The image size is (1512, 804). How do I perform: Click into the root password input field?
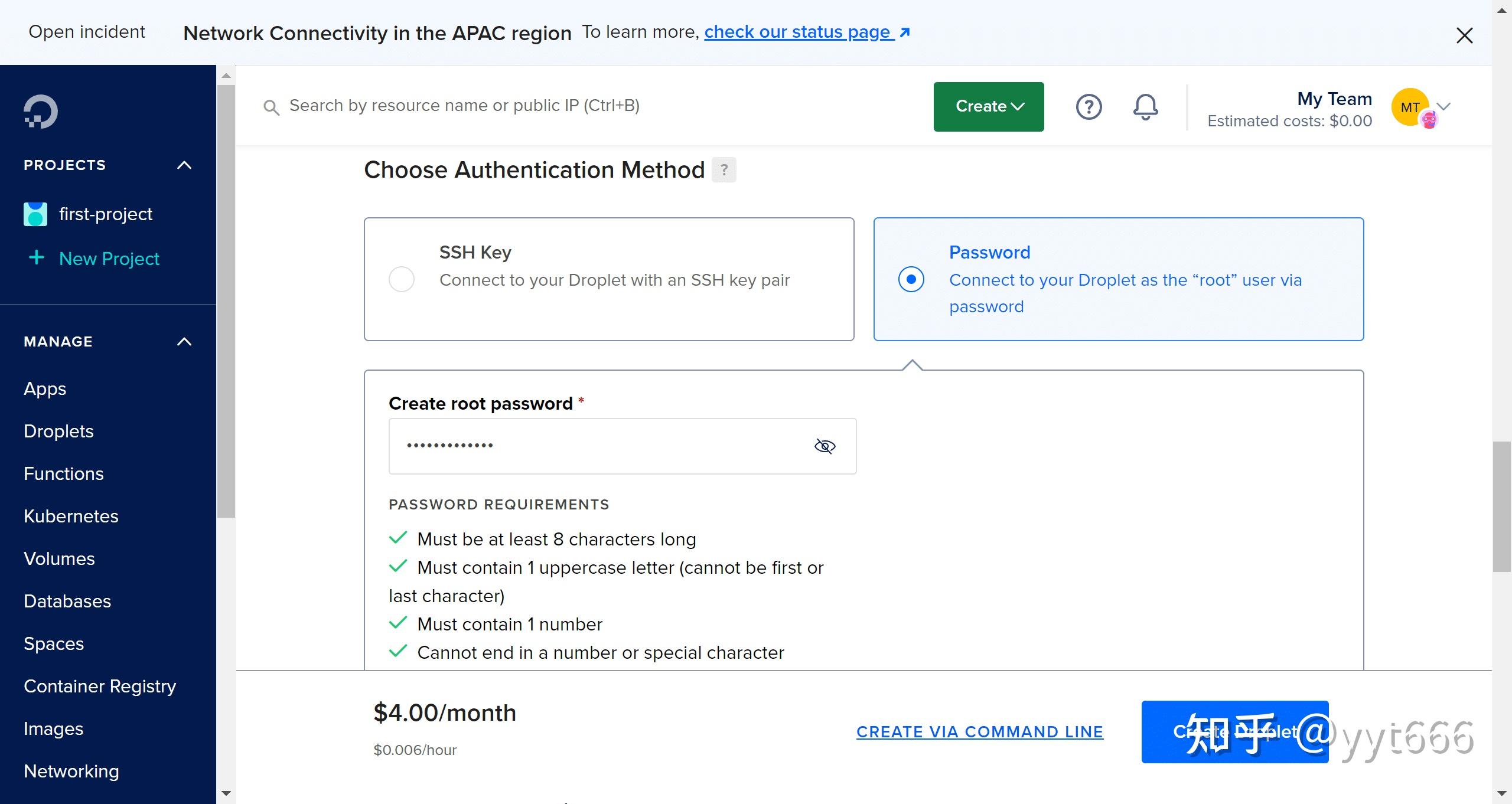(x=597, y=446)
